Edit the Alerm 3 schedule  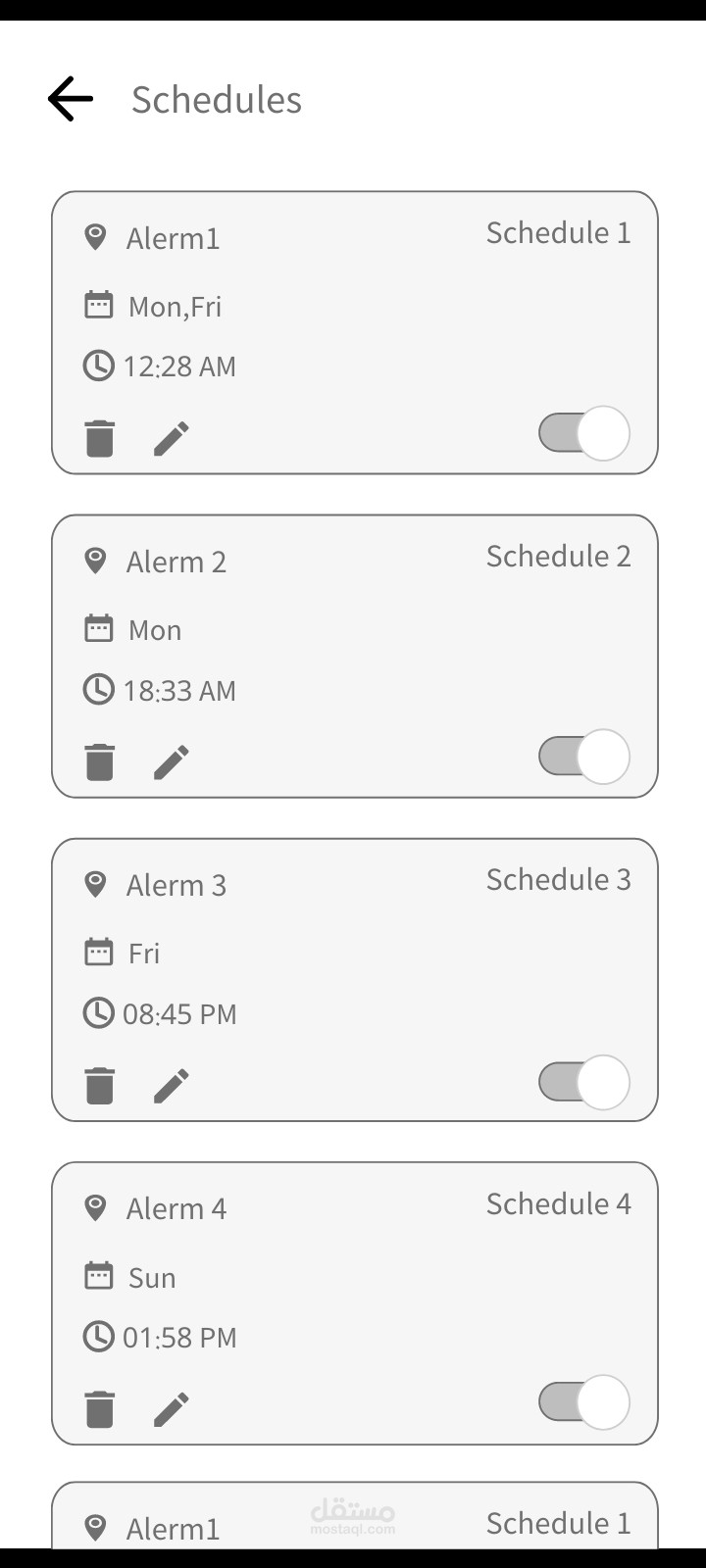pos(172,1085)
